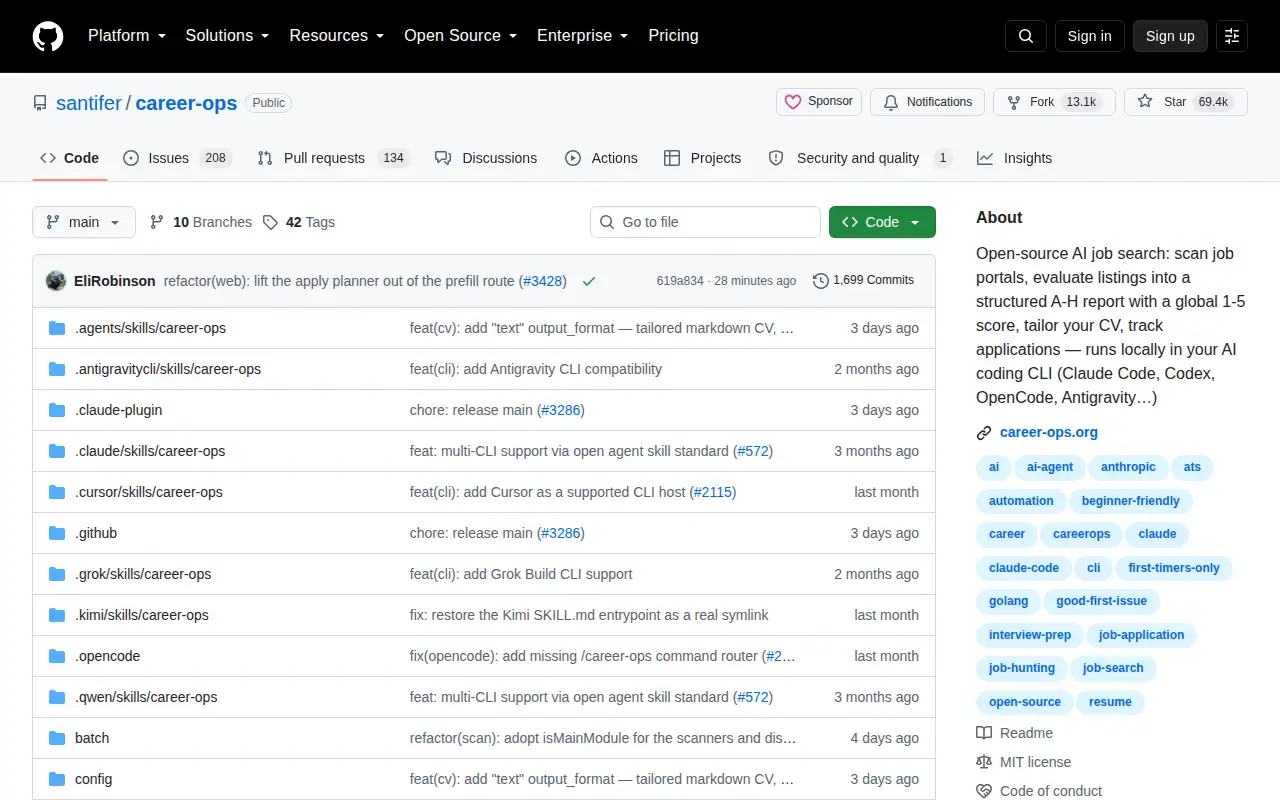This screenshot has width=1280, height=800.
Task: Click Sign in
Action: point(1089,36)
